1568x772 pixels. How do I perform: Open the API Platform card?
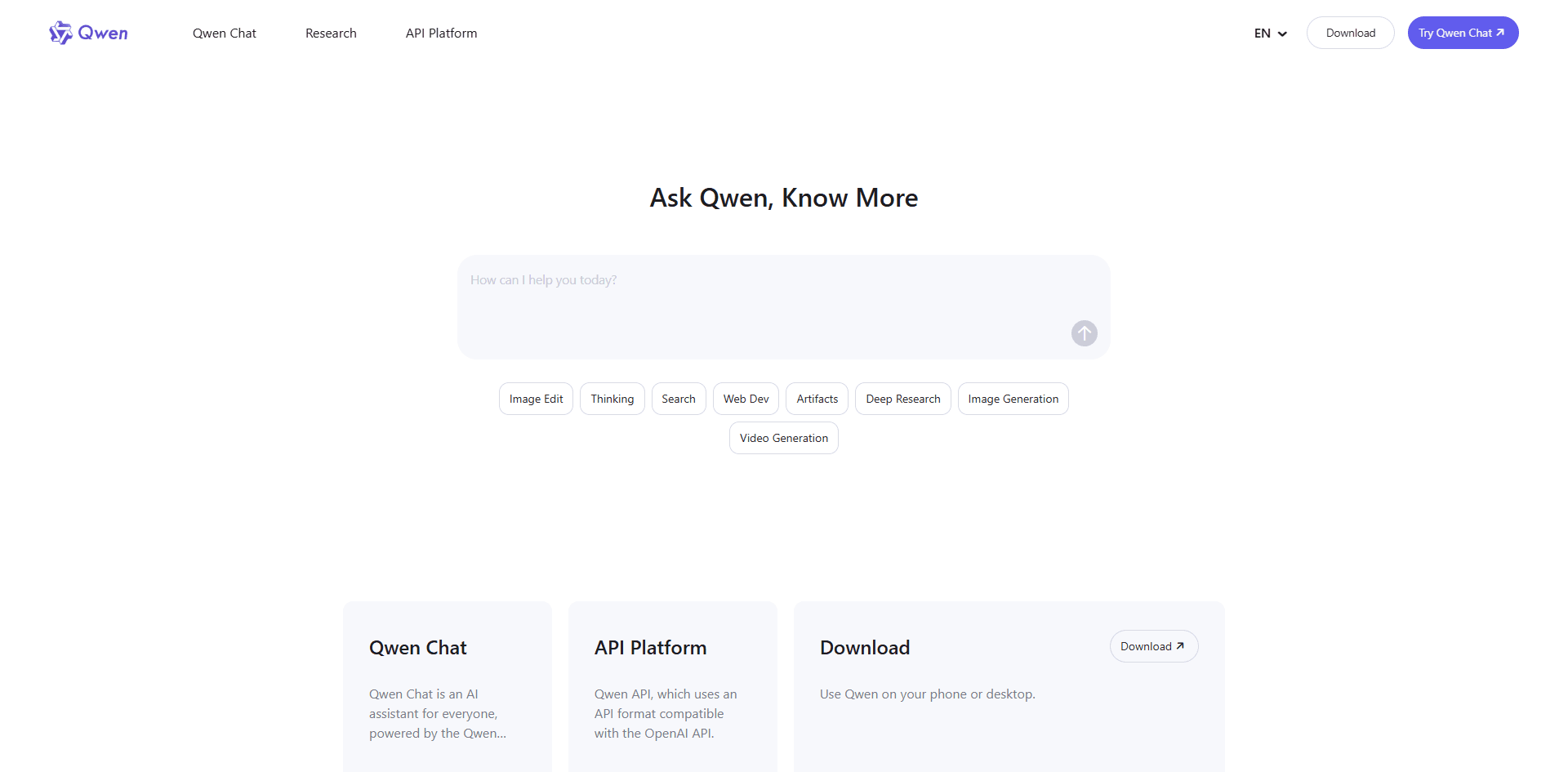(x=672, y=686)
